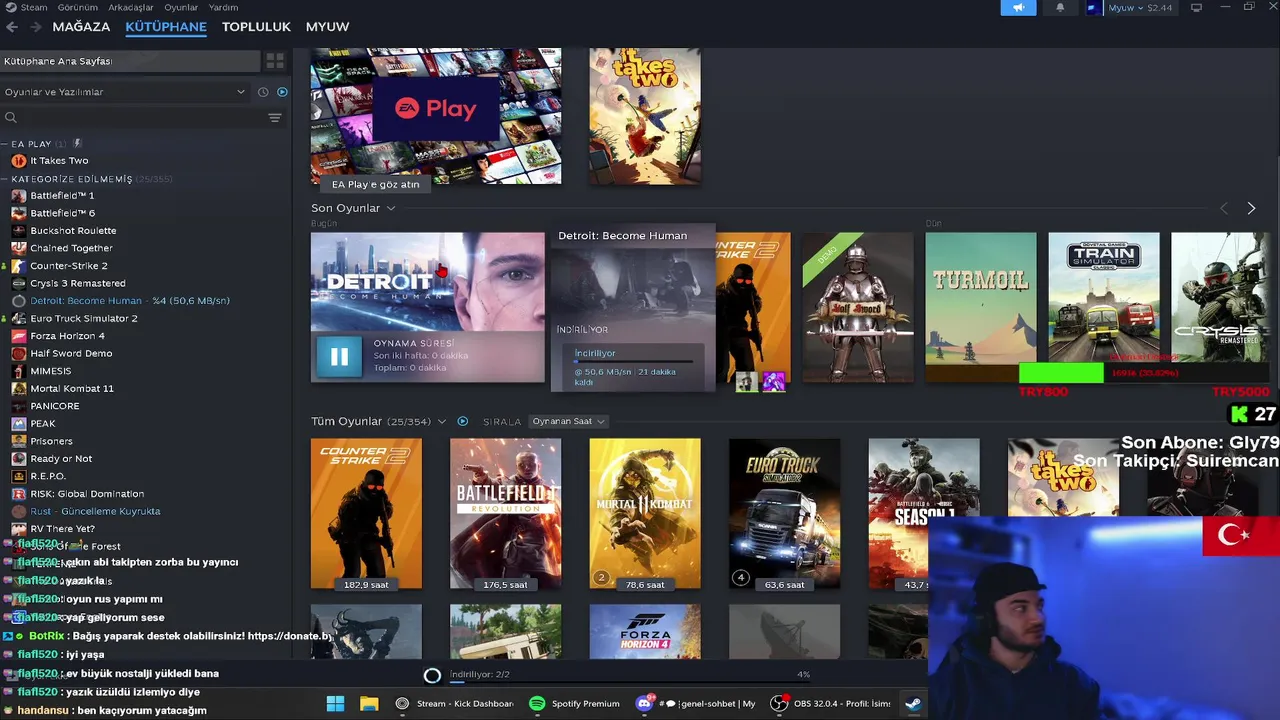Select Euro Truck Simulator 2 in list
Viewport: 1280px width, 720px height.
click(x=83, y=318)
